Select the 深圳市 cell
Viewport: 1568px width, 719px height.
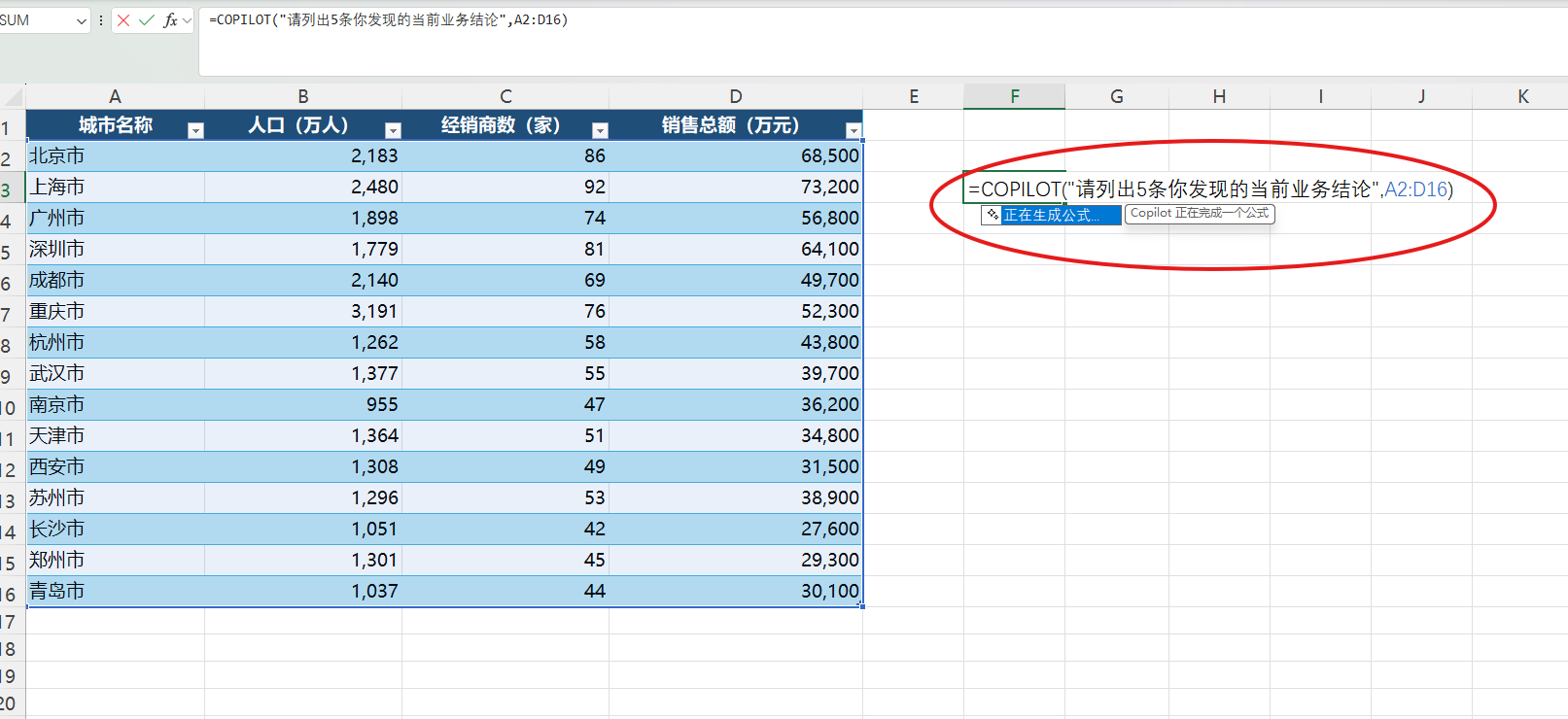(115, 249)
